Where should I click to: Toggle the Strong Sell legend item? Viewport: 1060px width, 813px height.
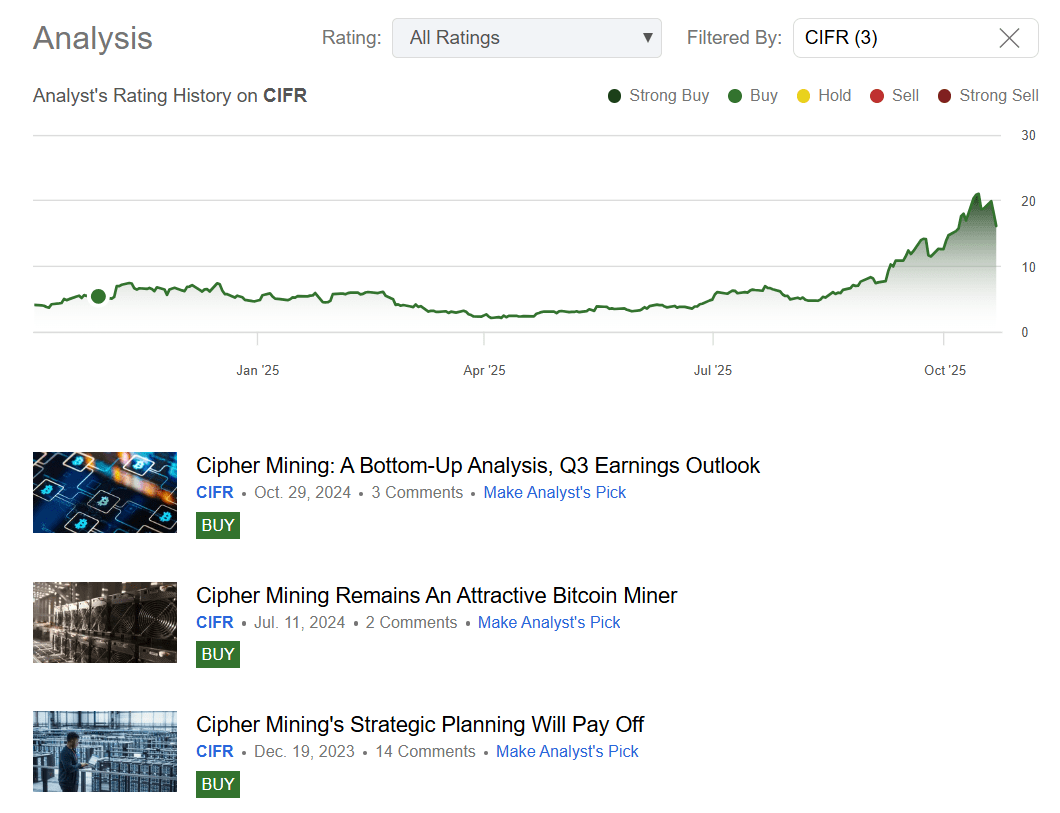click(x=988, y=96)
